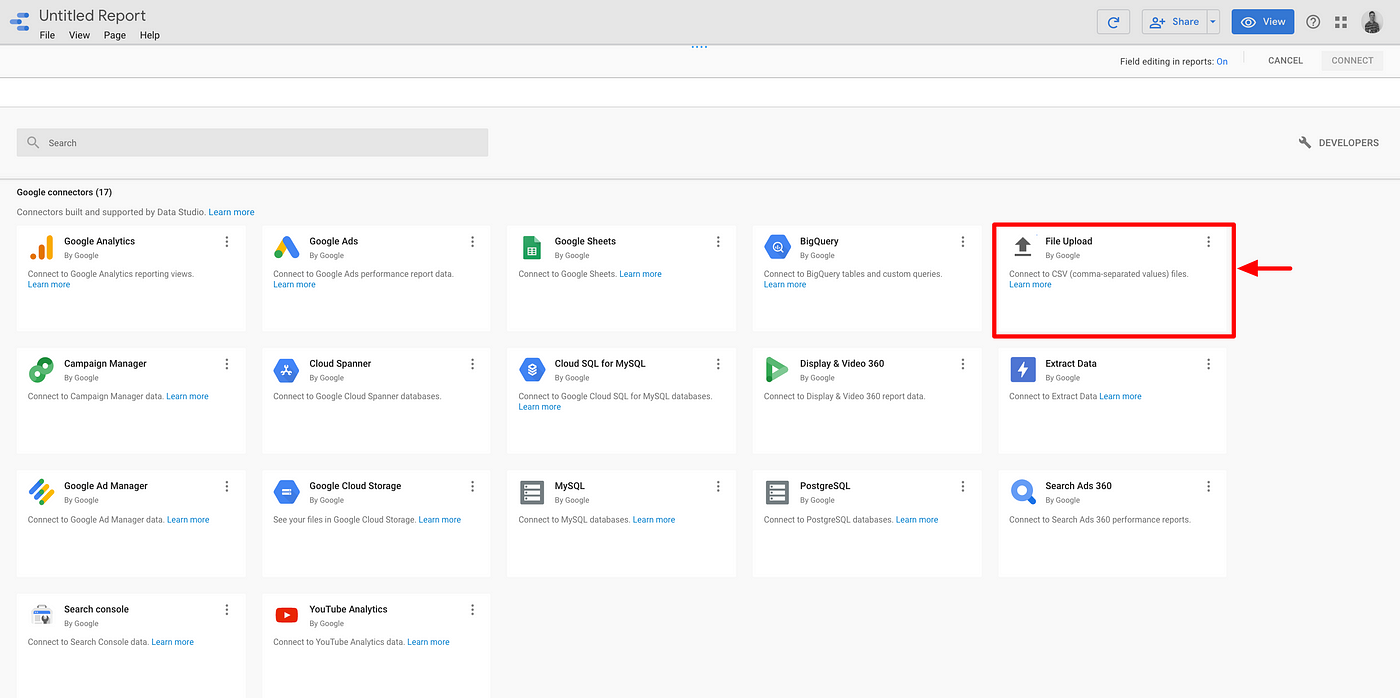Open the help question mark icon
1400x698 pixels.
(1313, 22)
